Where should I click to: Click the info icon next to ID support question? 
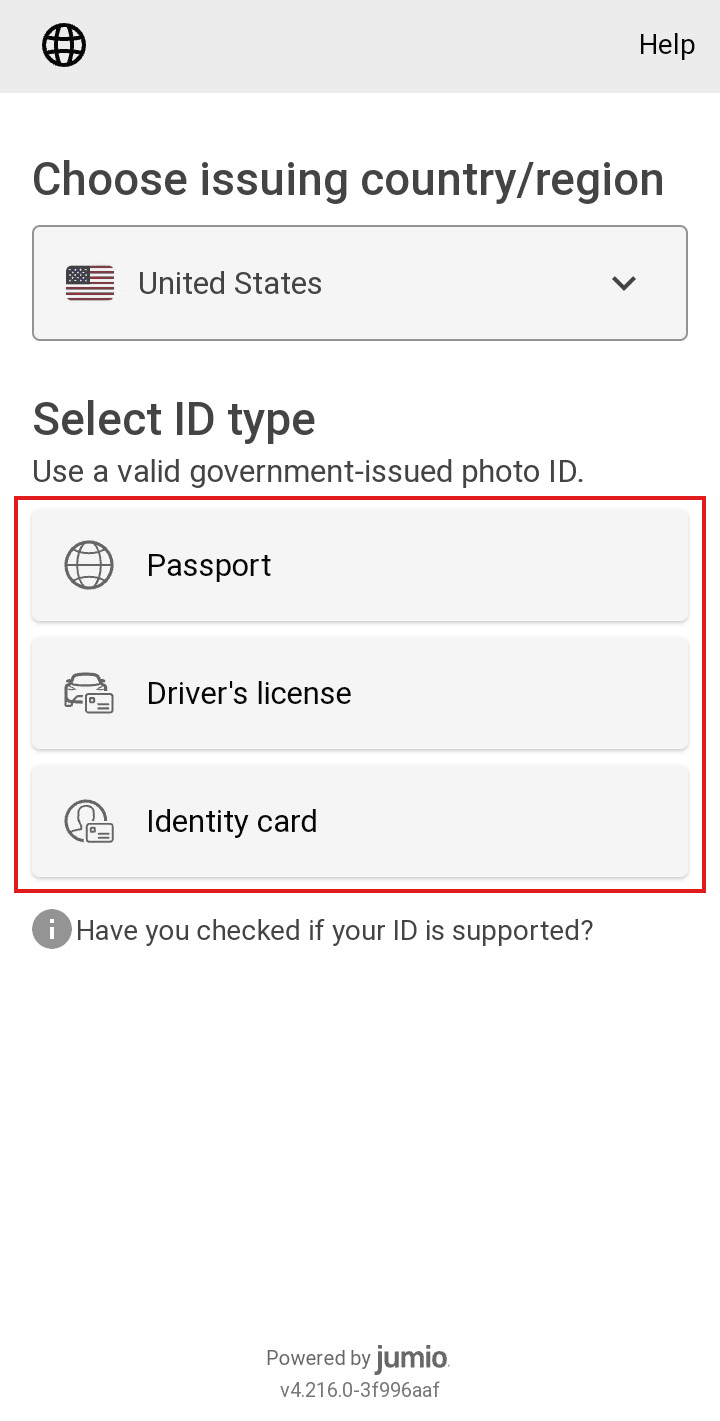[51, 929]
